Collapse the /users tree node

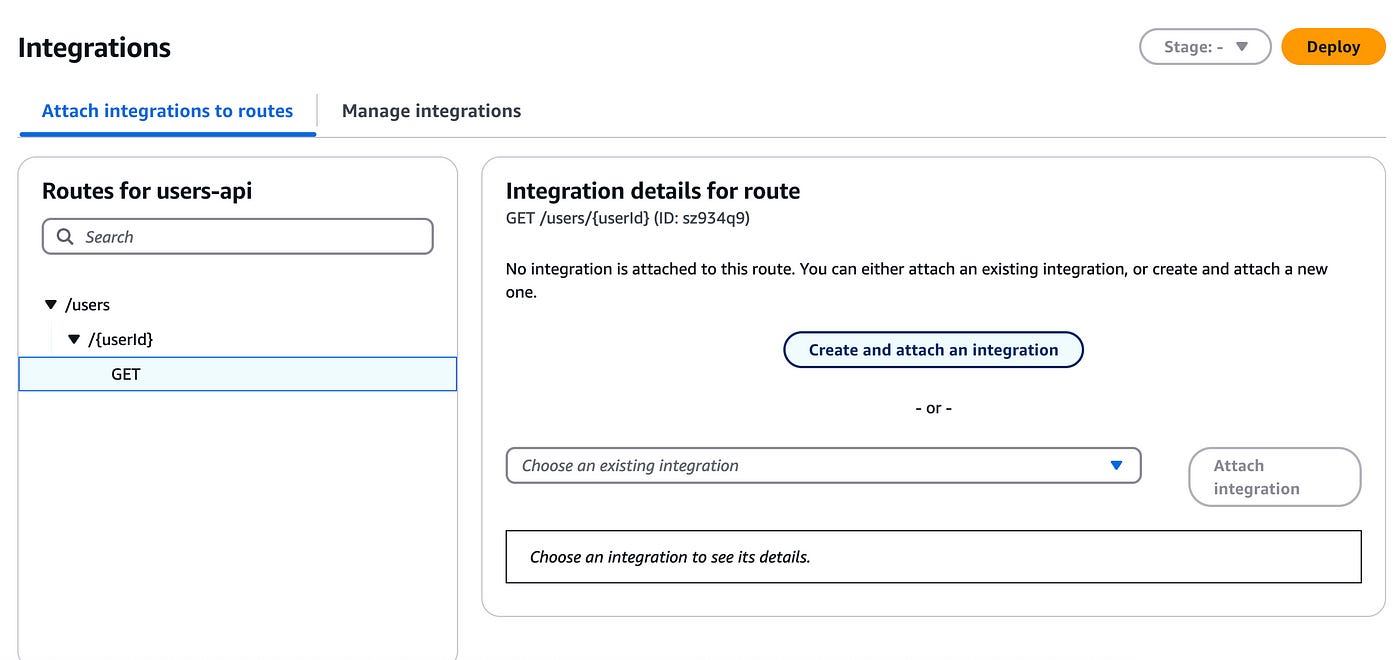point(51,305)
